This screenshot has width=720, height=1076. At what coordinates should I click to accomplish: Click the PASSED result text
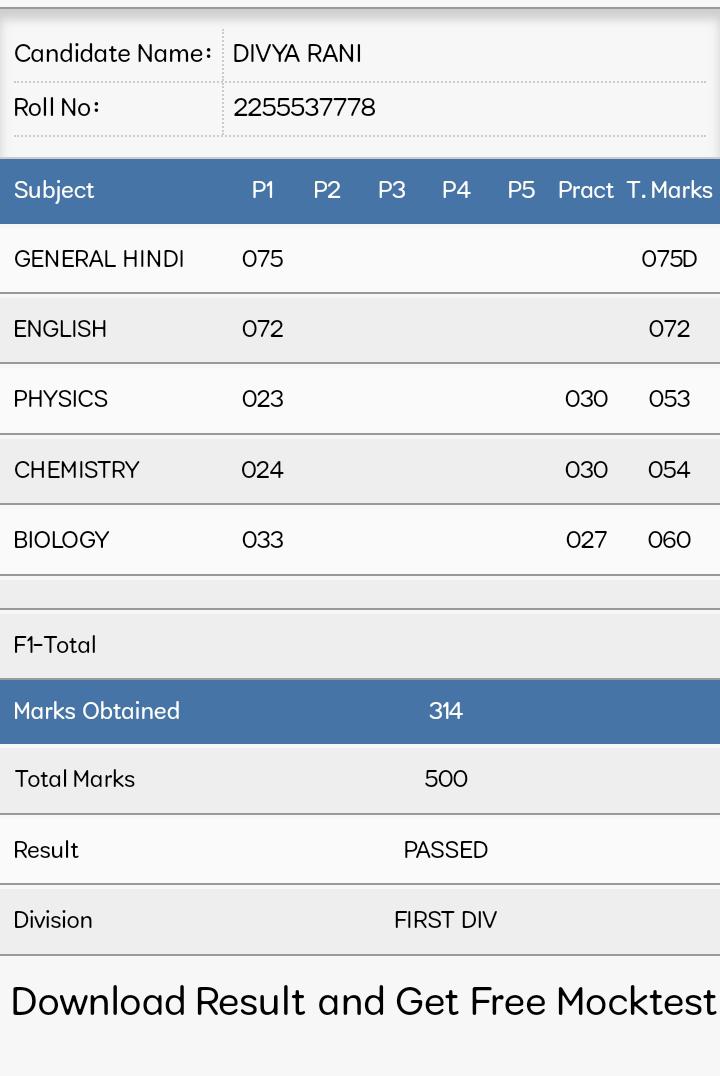(x=445, y=850)
